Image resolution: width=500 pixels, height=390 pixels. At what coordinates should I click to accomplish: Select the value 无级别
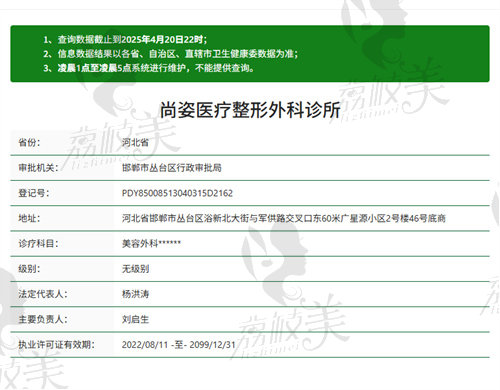[x=135, y=269]
